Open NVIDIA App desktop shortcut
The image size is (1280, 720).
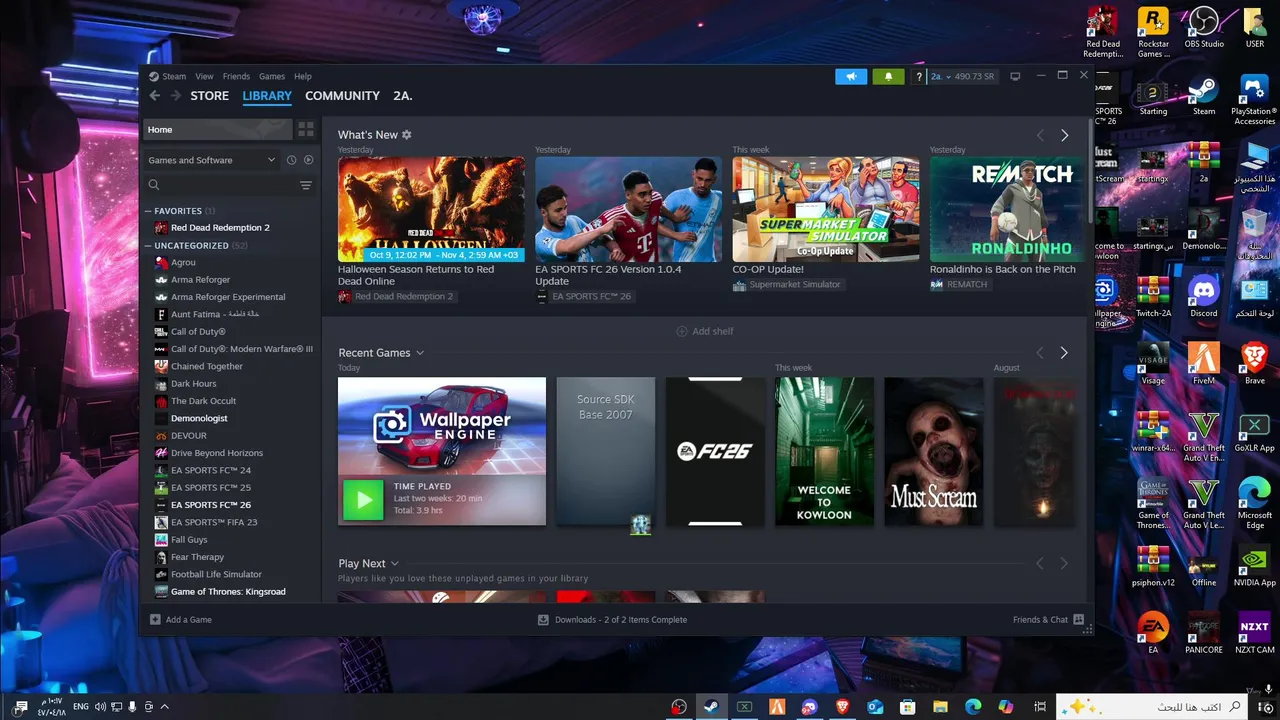tap(1254, 567)
